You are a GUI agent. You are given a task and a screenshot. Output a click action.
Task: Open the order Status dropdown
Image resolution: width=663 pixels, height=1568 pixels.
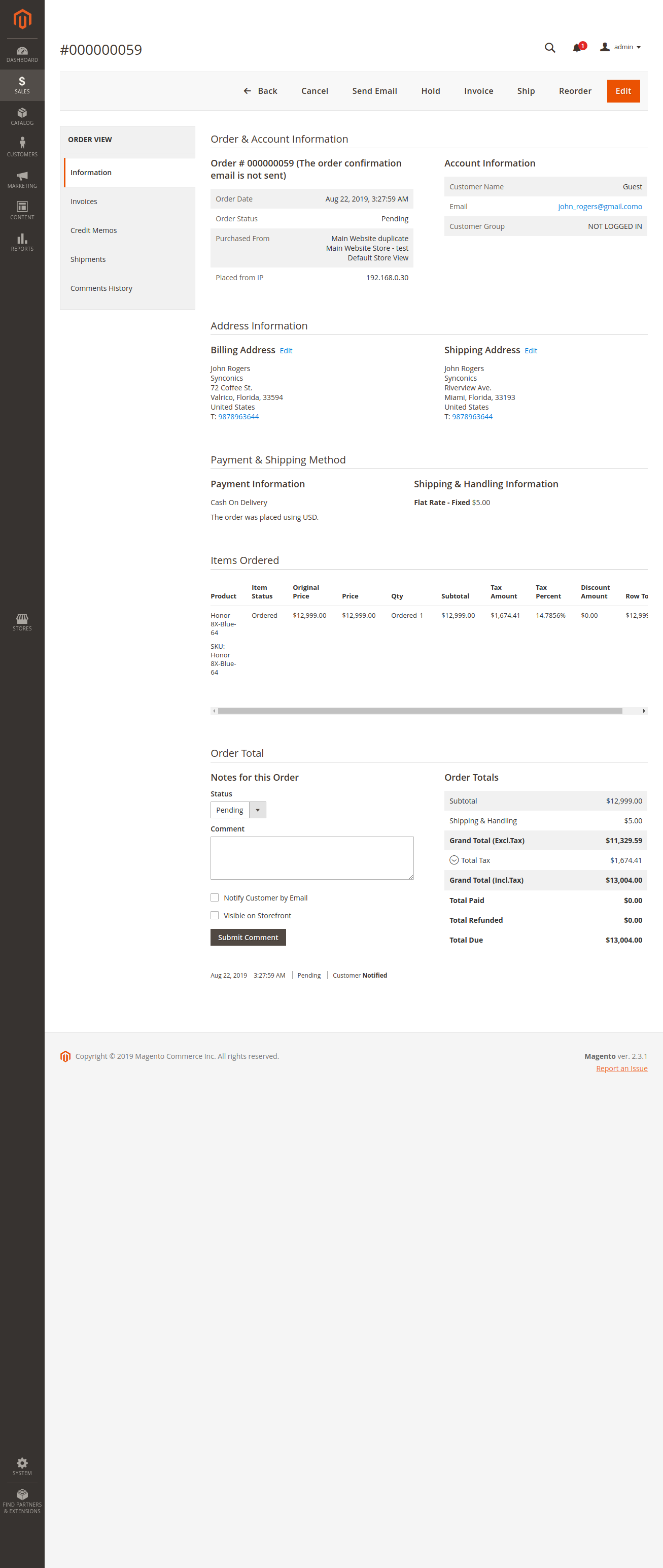click(x=238, y=810)
